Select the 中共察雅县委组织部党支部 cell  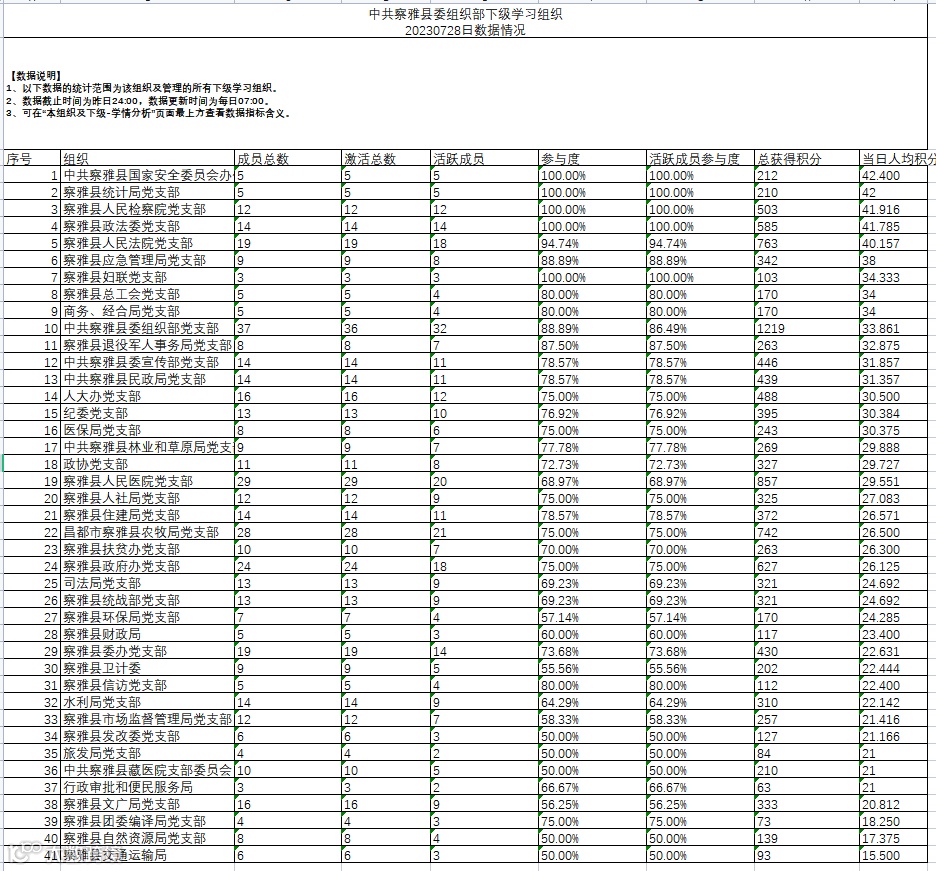[x=147, y=328]
